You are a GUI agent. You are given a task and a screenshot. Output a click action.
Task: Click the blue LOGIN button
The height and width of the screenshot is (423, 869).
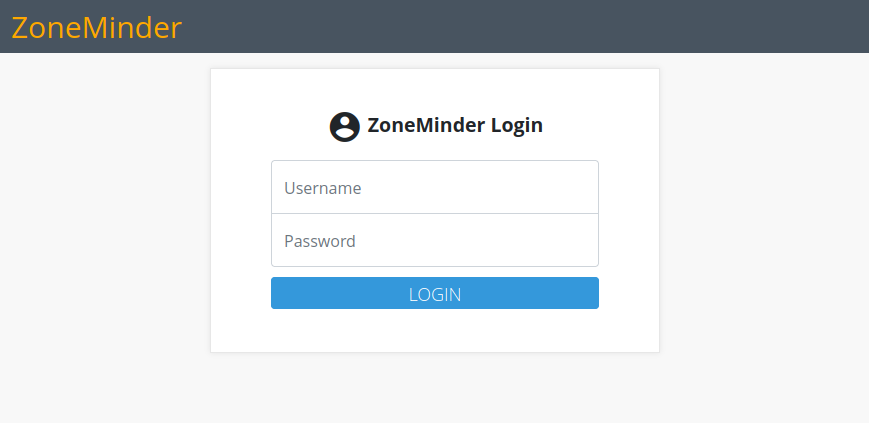[x=434, y=293]
